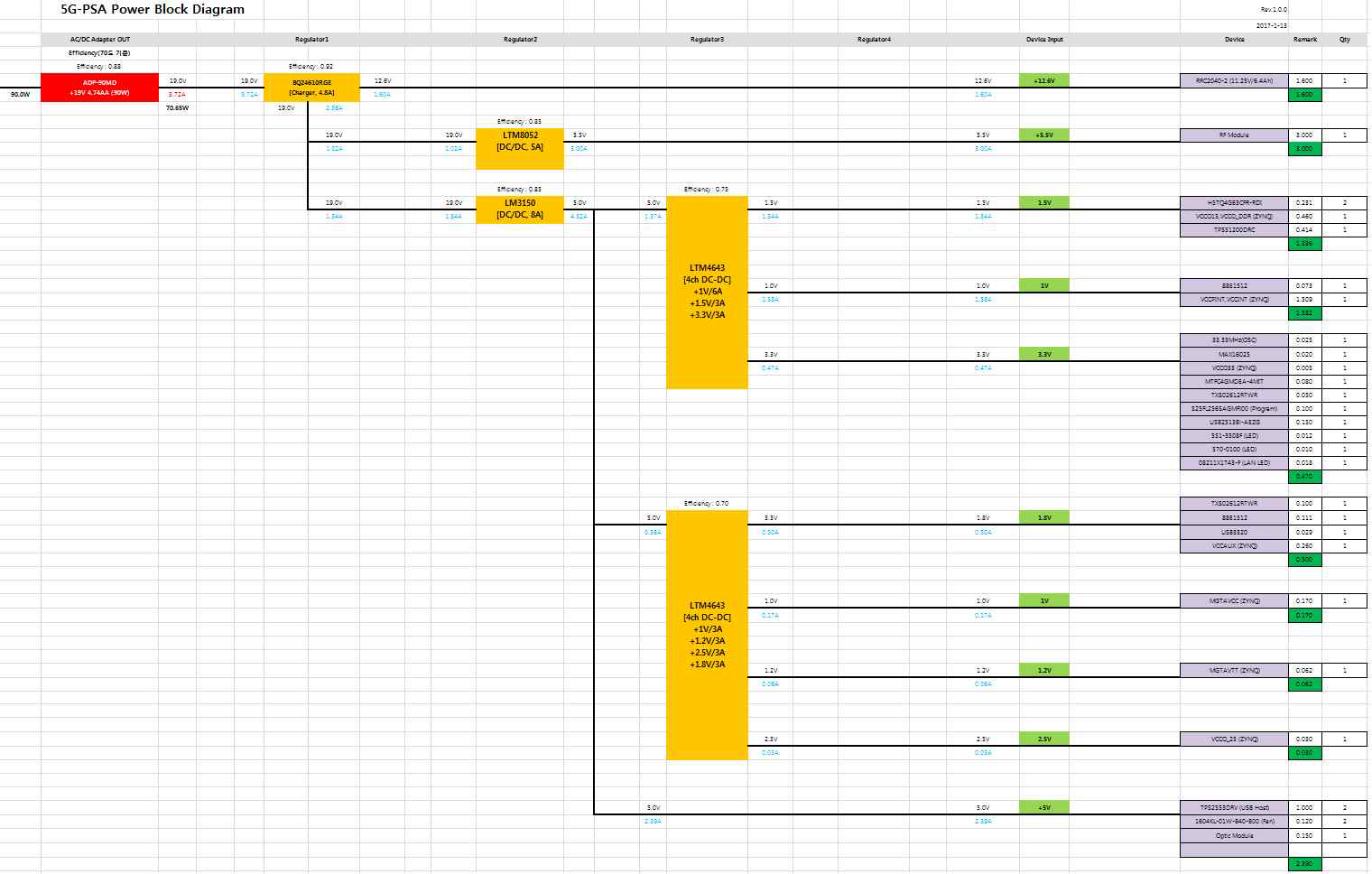Screen dimensions: 1372x874
Task: Click the '70.65W' power value cell
Action: tap(178, 107)
